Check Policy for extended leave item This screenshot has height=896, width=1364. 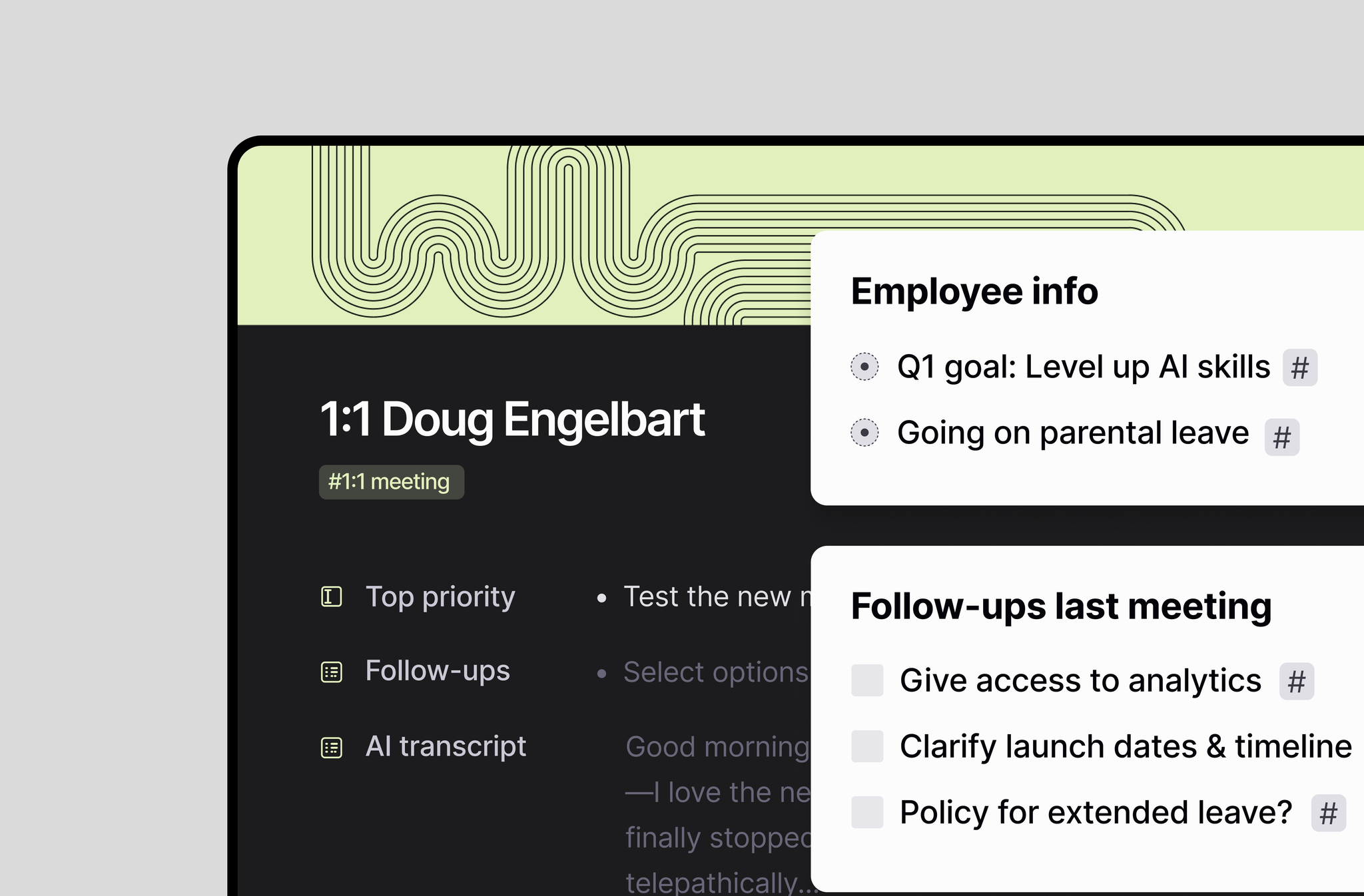point(867,812)
